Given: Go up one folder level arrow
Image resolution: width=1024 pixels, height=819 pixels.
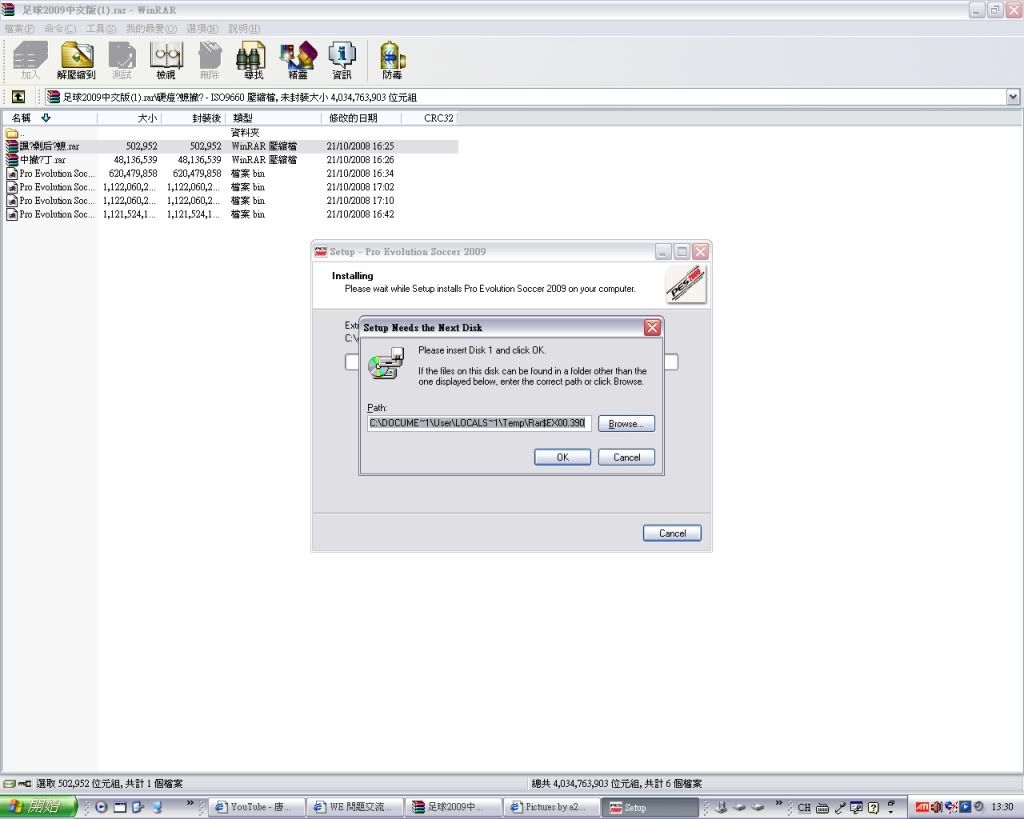Looking at the screenshot, I should pos(18,97).
